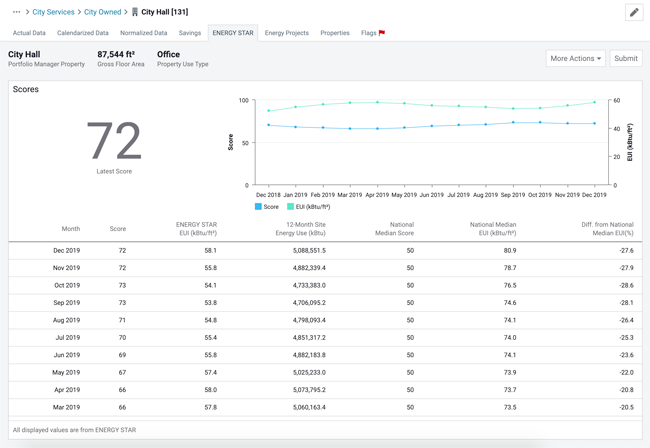Switch to the Actual Data tab
The image size is (650, 448).
[x=29, y=33]
